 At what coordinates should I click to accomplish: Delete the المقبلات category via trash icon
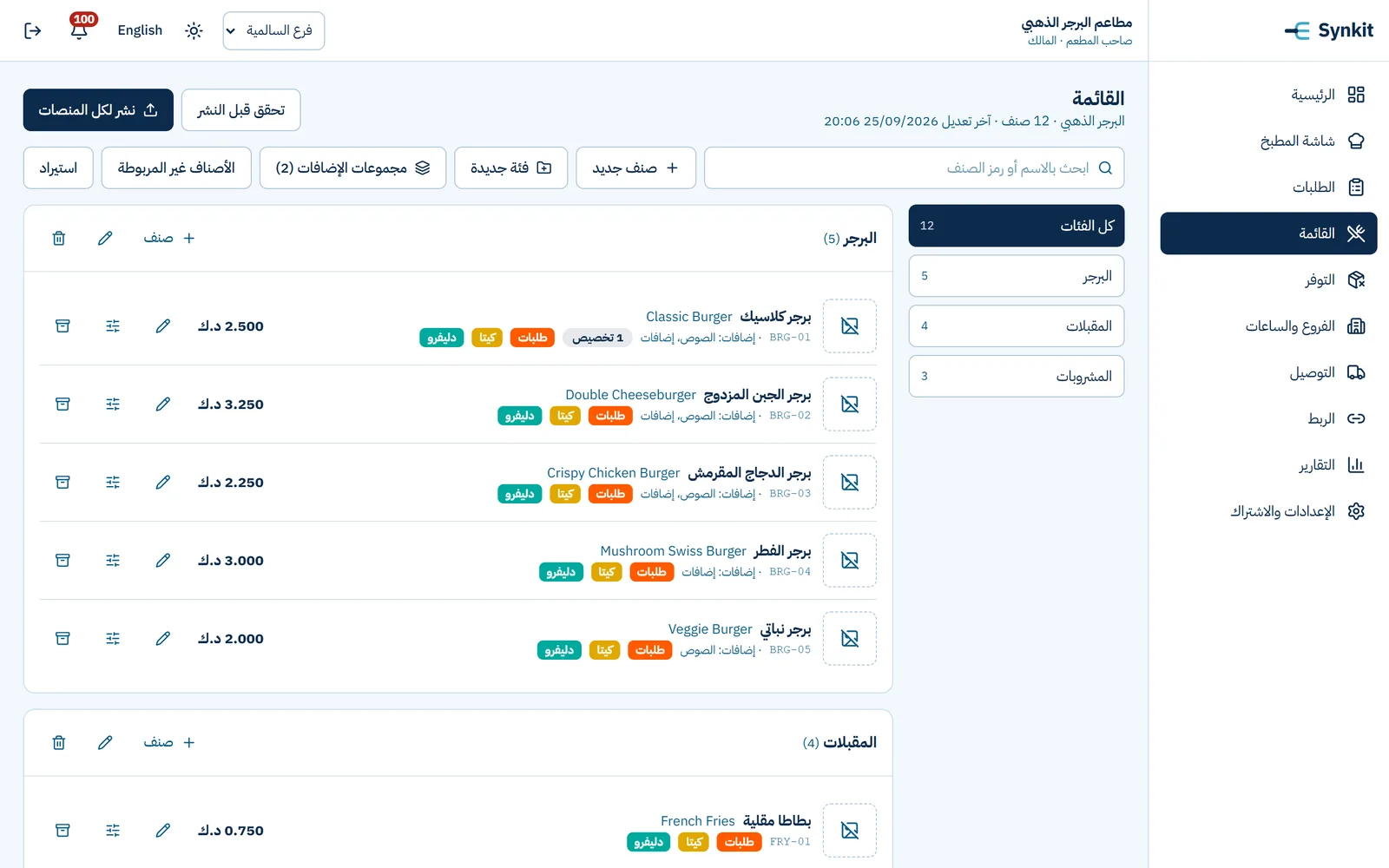pos(59,742)
